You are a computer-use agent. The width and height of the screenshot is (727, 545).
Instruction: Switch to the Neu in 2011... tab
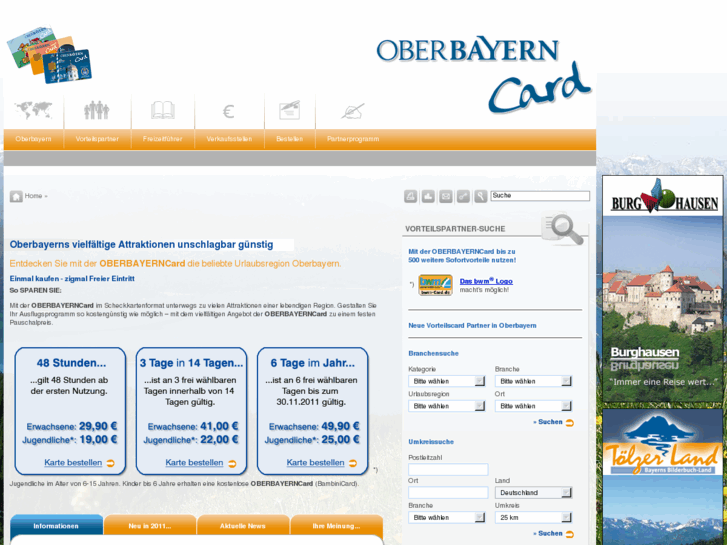click(150, 526)
